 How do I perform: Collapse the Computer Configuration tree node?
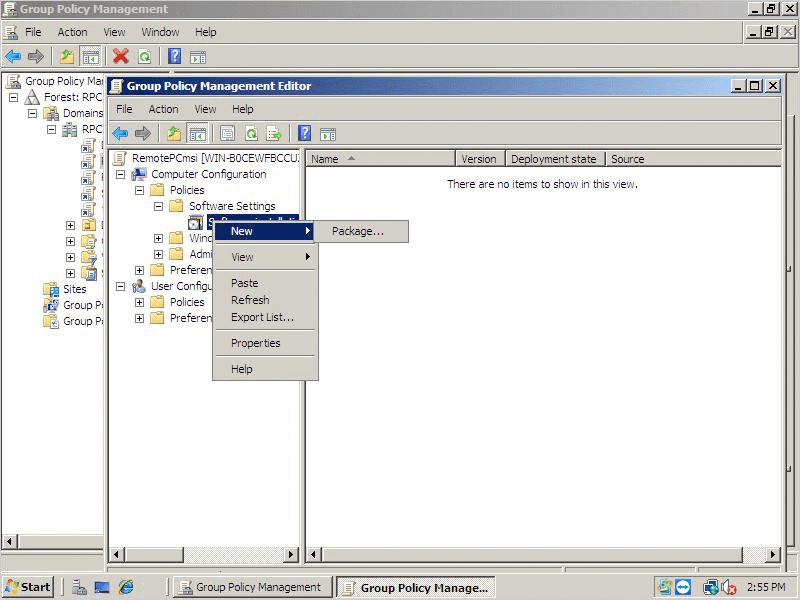click(x=121, y=174)
